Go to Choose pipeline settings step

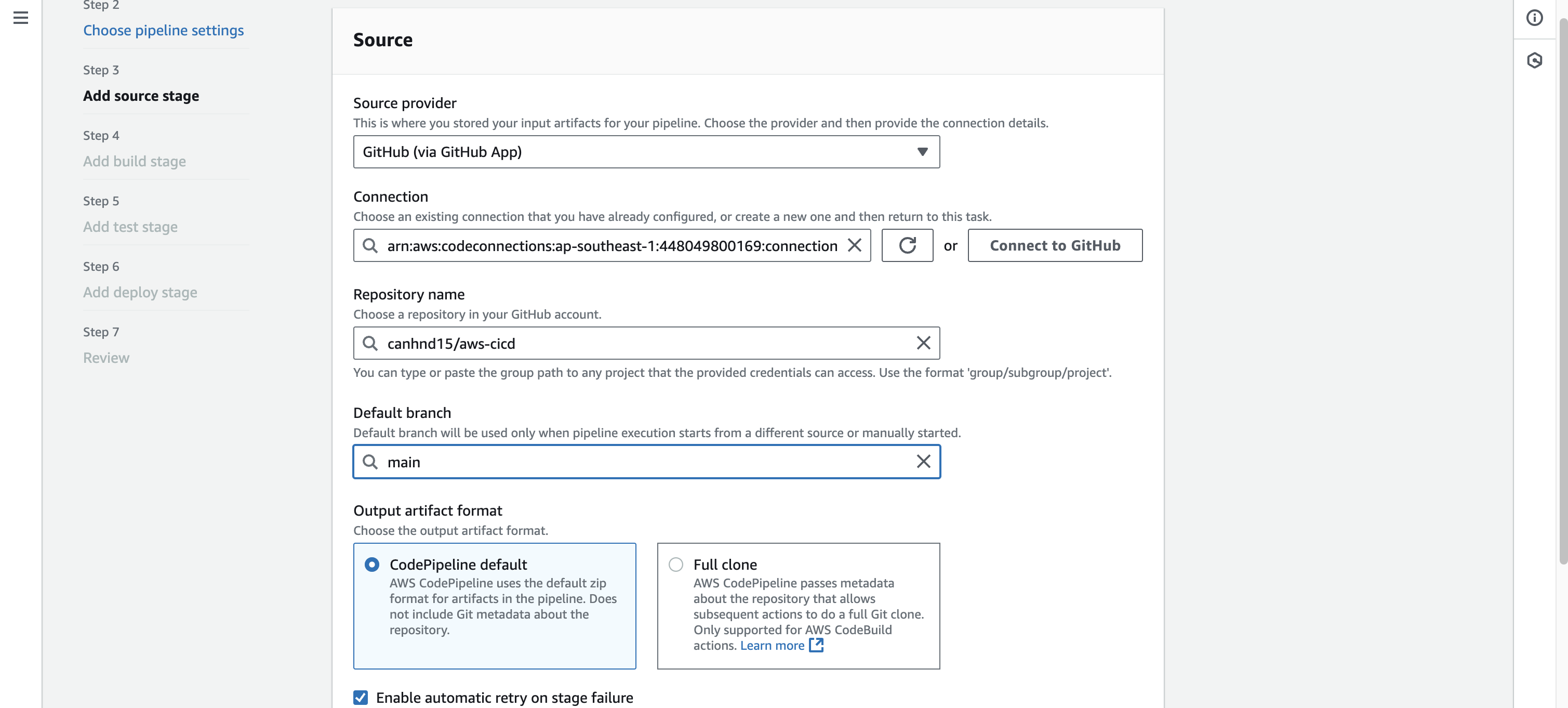tap(163, 31)
